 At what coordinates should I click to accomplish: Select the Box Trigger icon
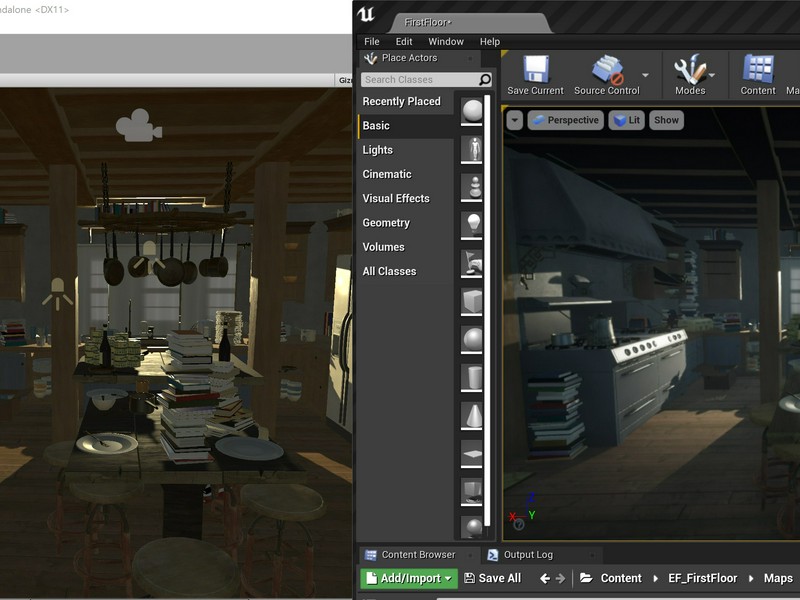click(472, 491)
